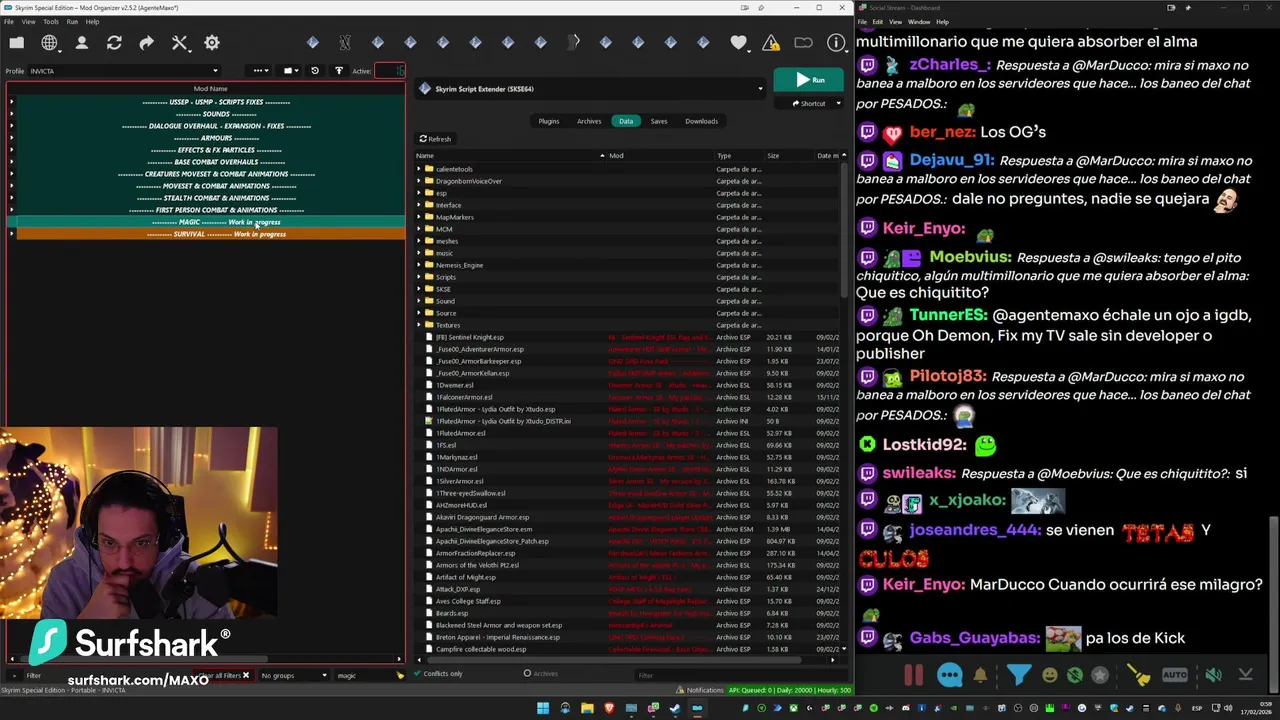Pause chat with red pause icon in Social Stream
1280x720 pixels.
pyautogui.click(x=913, y=675)
